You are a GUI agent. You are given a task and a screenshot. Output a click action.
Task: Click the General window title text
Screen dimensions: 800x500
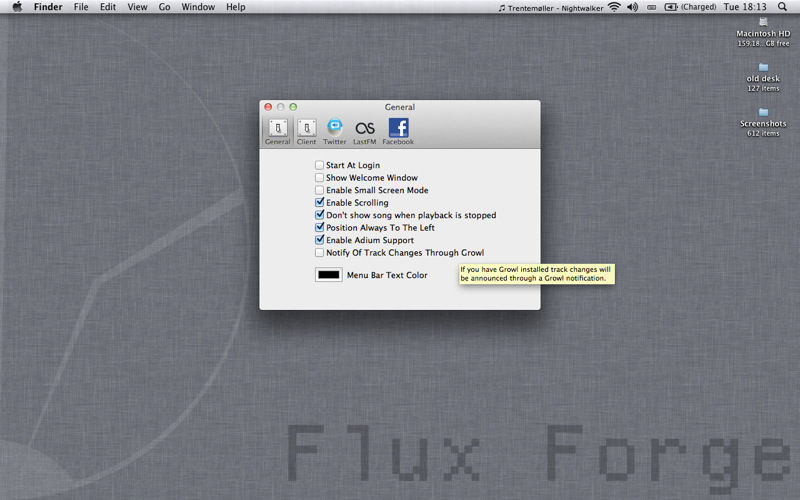[x=399, y=107]
